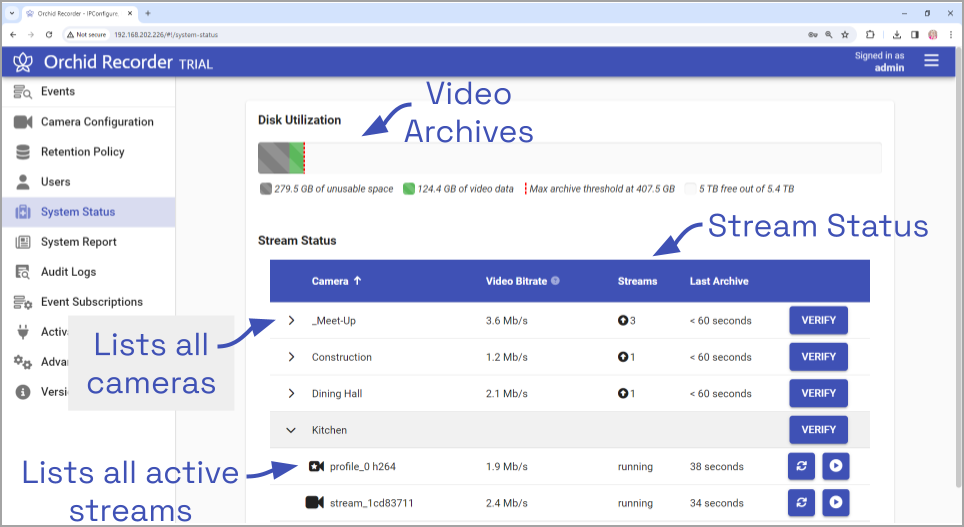Open Audit Logs page
The height and width of the screenshot is (527, 964).
click(x=68, y=272)
